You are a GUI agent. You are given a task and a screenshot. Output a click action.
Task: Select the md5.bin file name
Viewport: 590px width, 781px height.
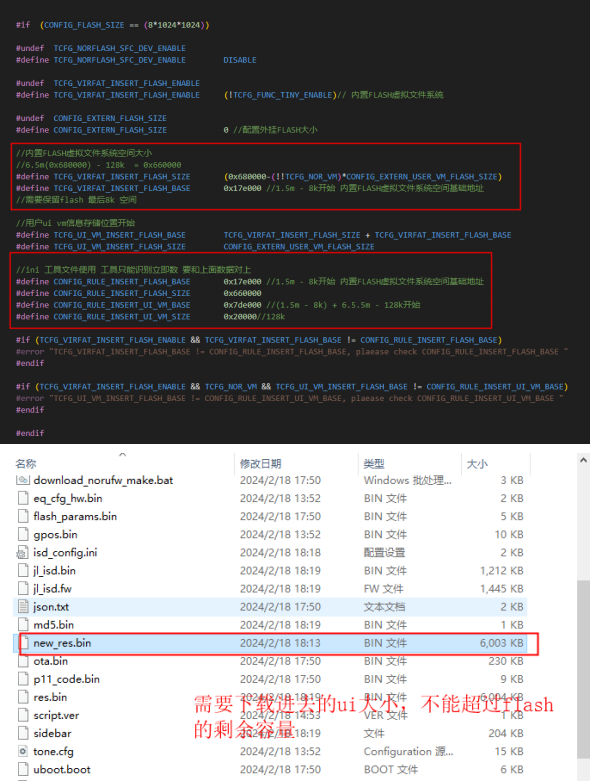53,625
